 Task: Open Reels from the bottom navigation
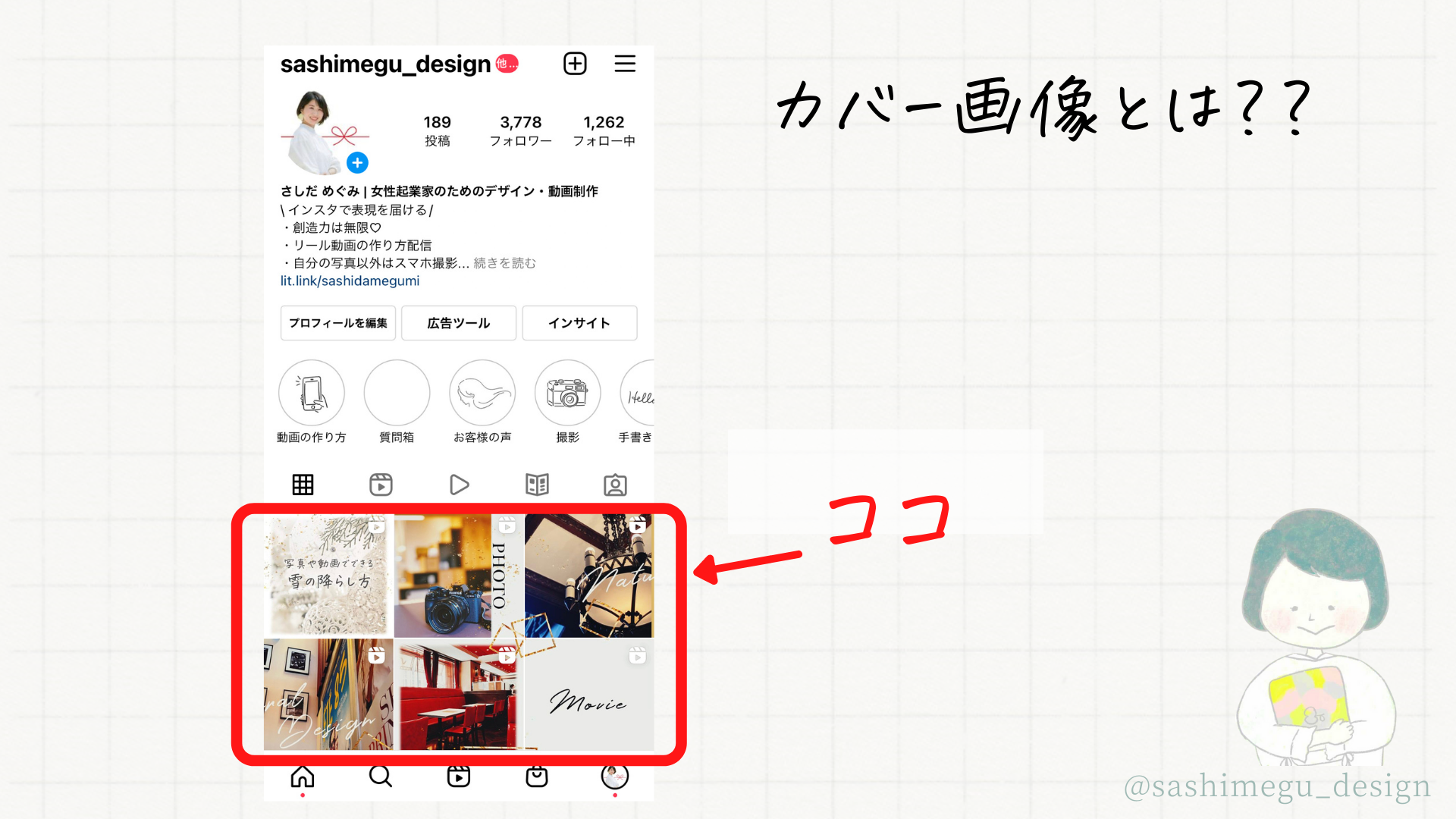459,777
